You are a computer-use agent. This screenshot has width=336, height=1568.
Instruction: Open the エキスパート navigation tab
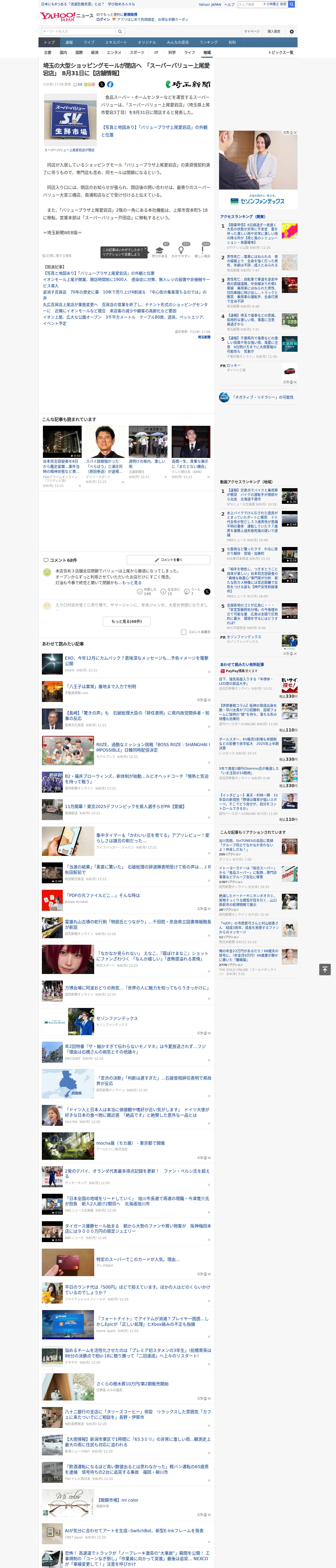click(116, 42)
